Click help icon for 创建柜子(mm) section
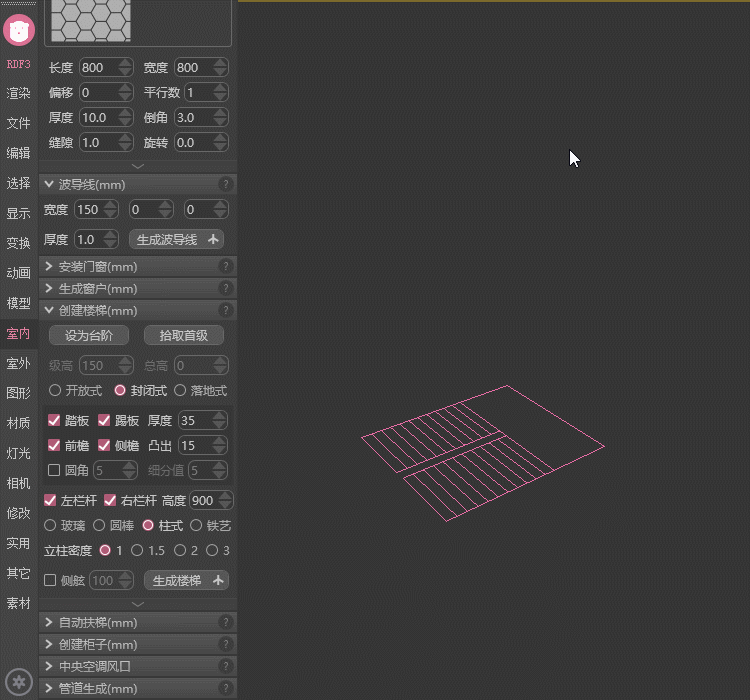Image resolution: width=750 pixels, height=700 pixels. click(226, 644)
